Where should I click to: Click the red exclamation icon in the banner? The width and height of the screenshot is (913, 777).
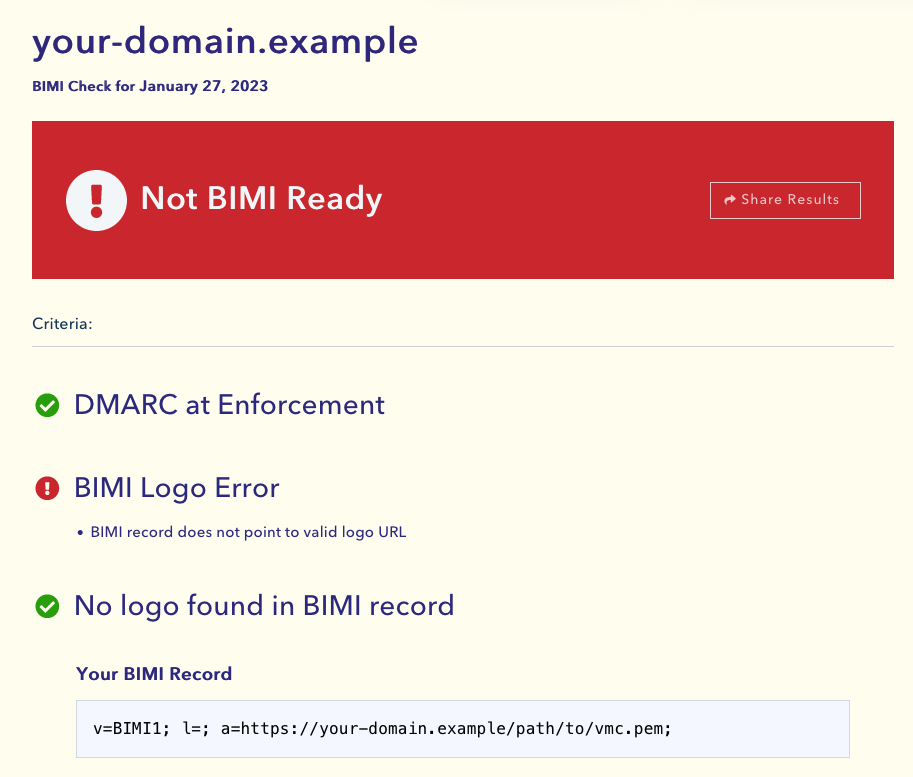tap(95, 200)
